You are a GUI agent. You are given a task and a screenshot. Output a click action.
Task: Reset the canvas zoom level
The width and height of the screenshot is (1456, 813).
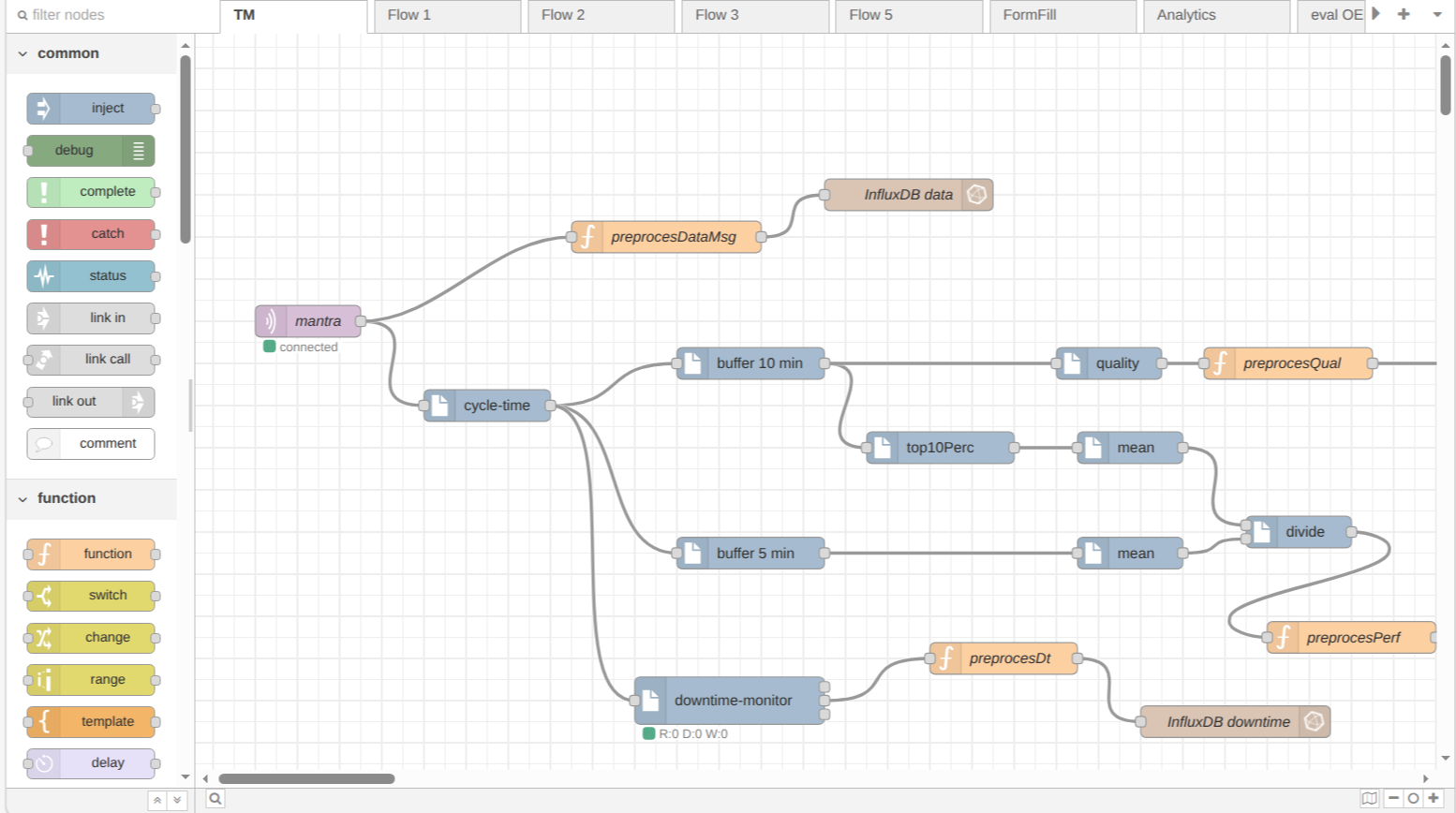1414,799
